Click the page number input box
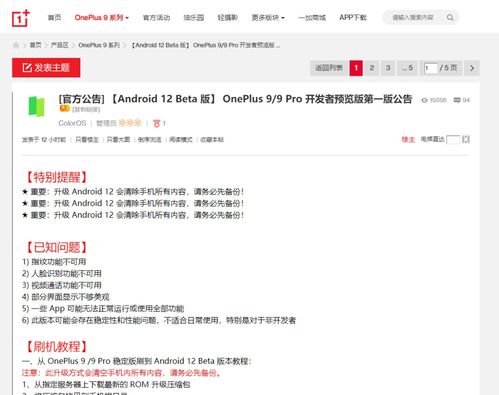This screenshot has height=395, width=499. tap(430, 68)
